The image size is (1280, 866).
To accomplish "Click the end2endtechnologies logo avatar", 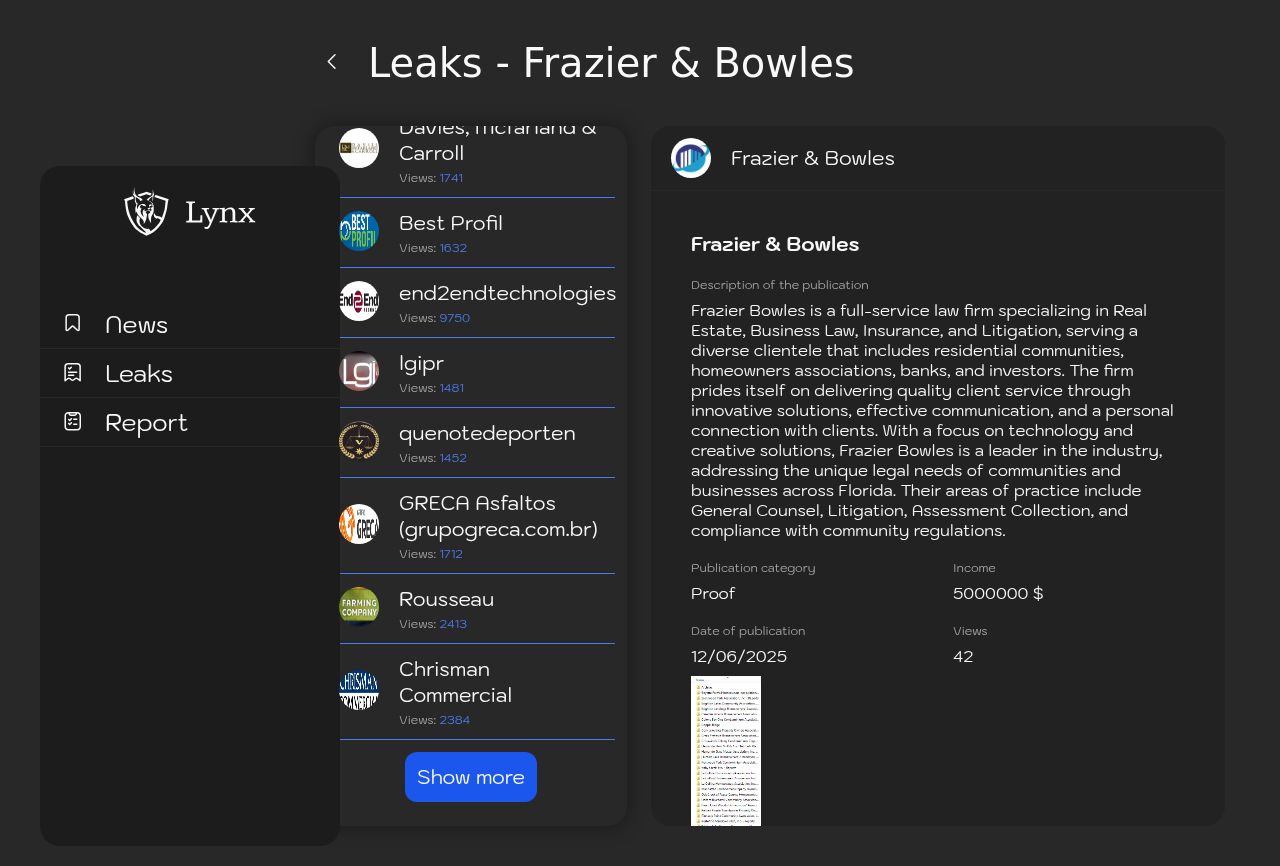I will [x=359, y=301].
